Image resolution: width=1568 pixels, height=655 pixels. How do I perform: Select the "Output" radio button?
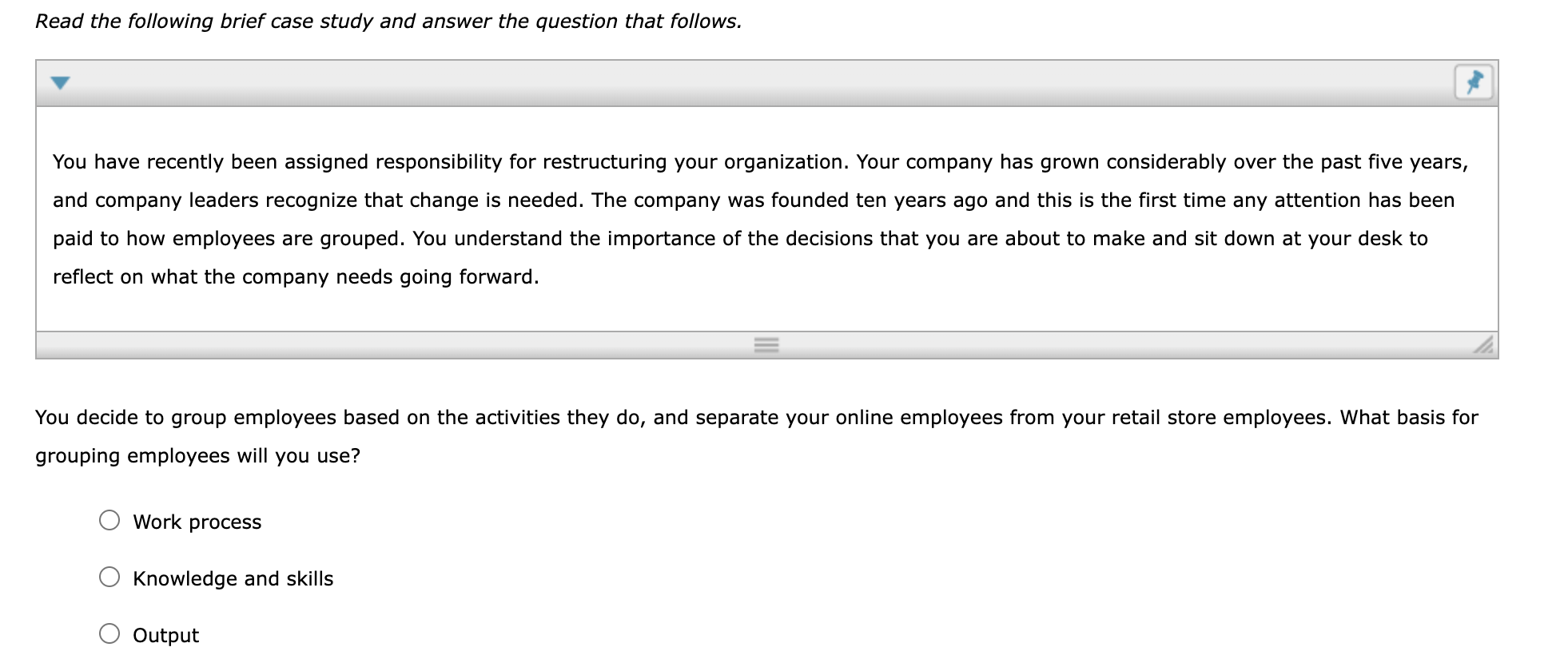tap(109, 634)
